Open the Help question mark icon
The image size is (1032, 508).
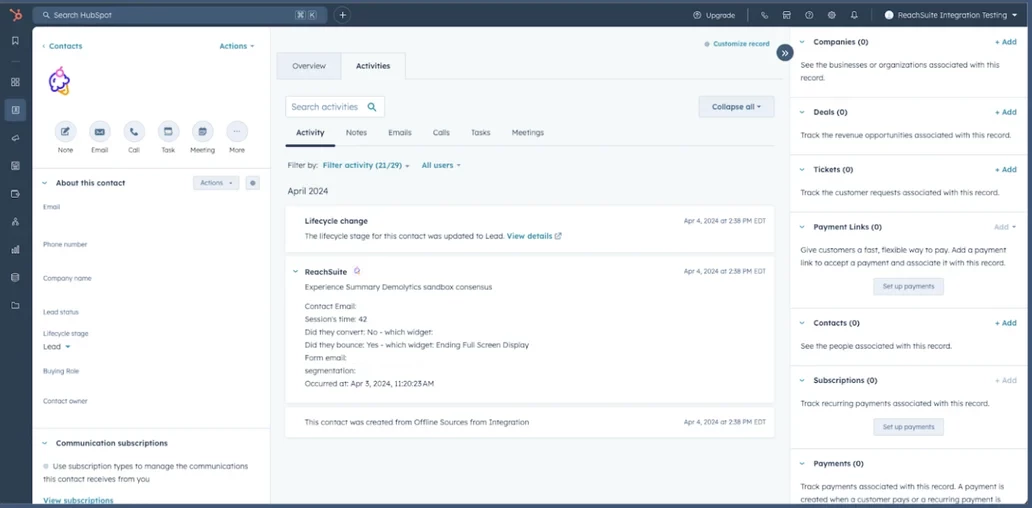tap(809, 15)
